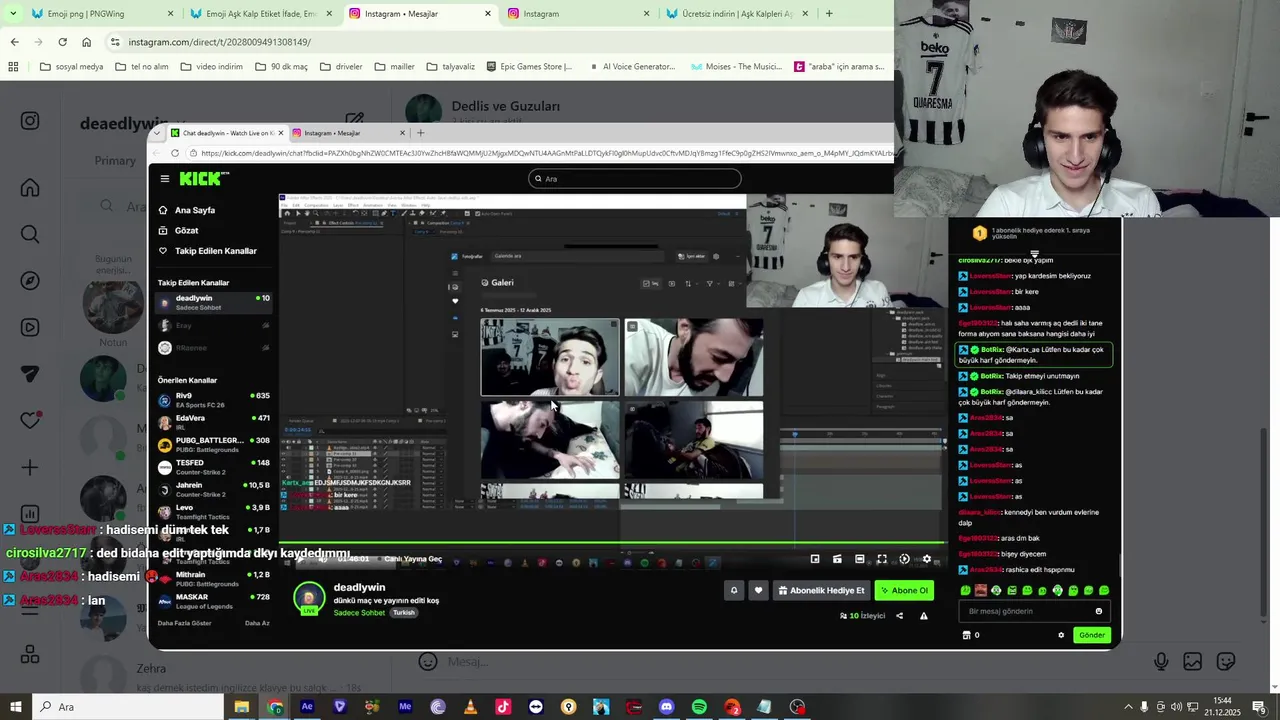
Task: Open driveler bookmarks folder
Action: [x=341, y=67]
